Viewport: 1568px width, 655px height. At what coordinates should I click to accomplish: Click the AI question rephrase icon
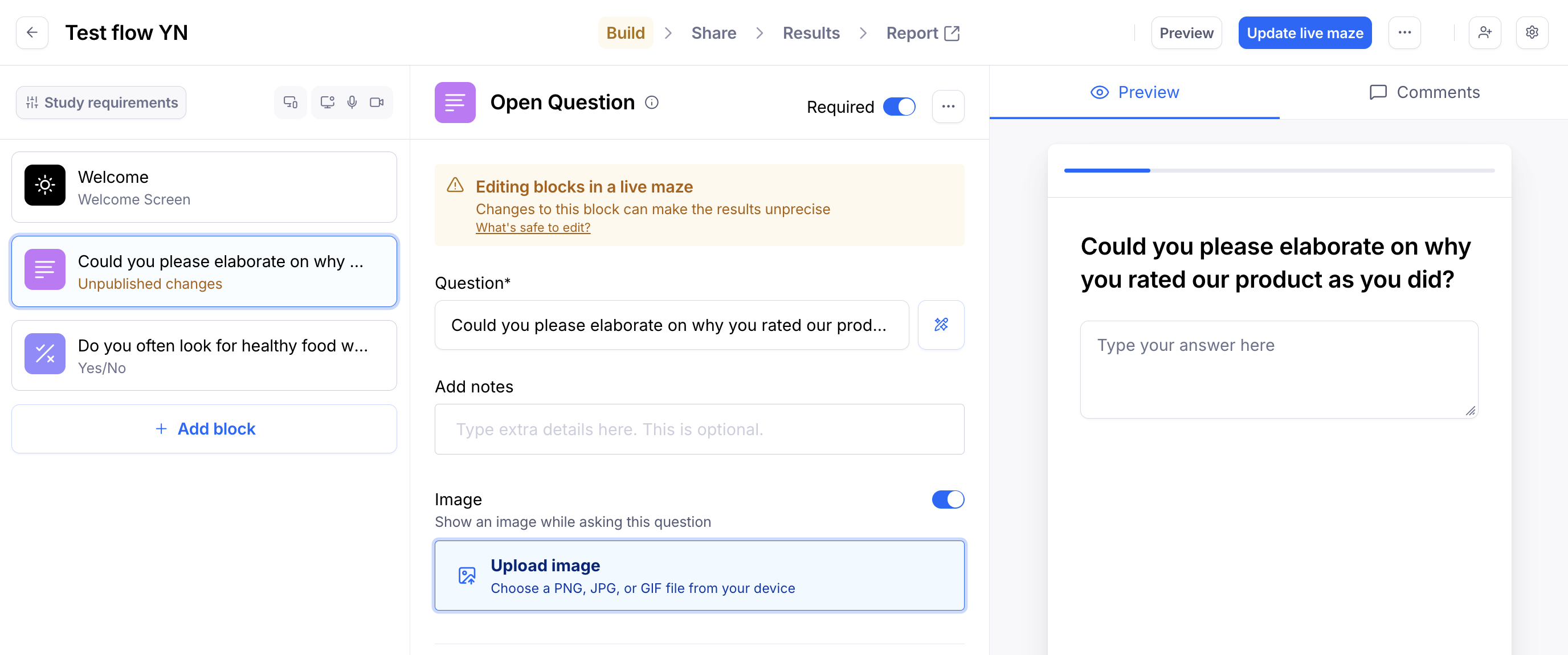[x=941, y=325]
